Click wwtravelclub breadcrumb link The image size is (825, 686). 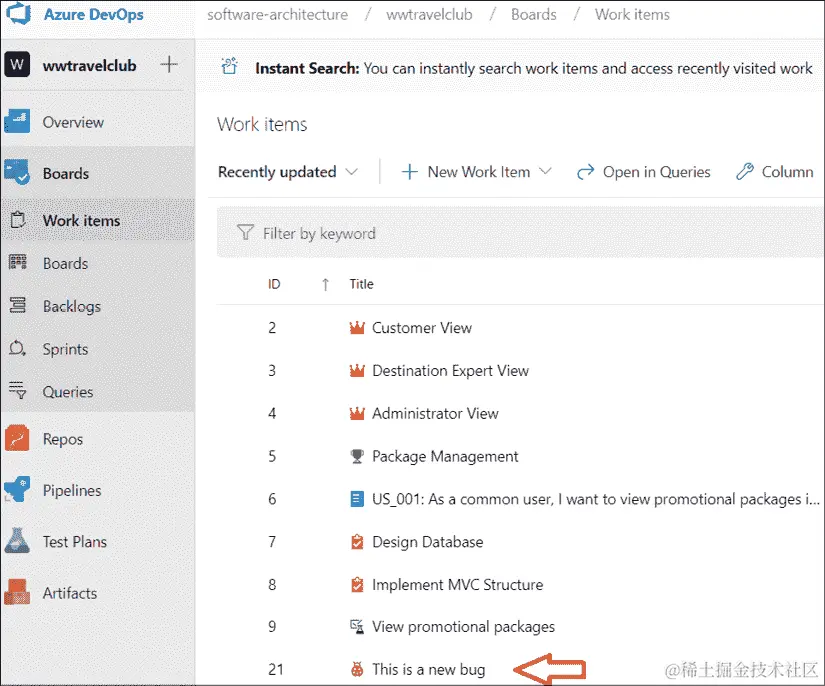(429, 14)
